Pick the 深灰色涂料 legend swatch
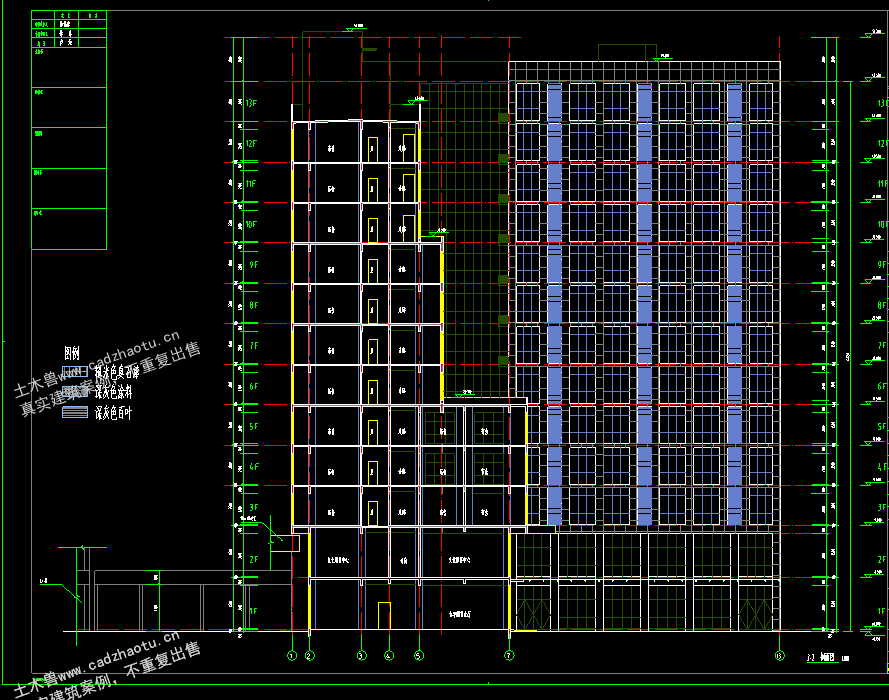This screenshot has width=889, height=700. [75, 392]
